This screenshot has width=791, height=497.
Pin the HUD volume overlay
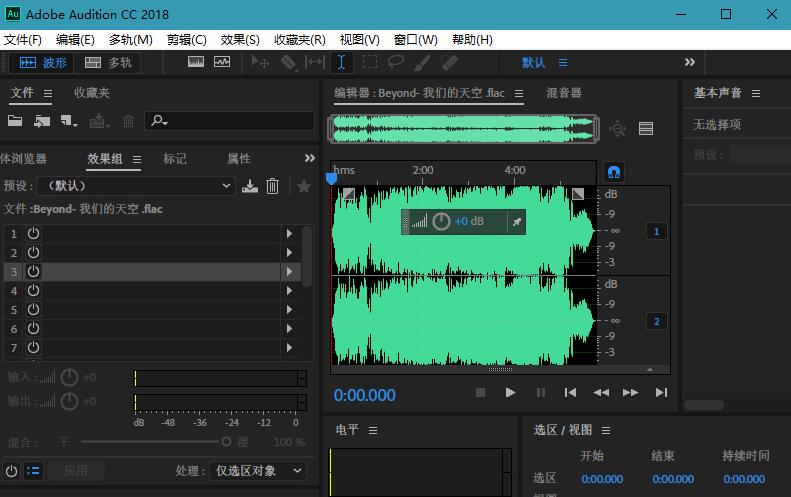pyautogui.click(x=517, y=222)
